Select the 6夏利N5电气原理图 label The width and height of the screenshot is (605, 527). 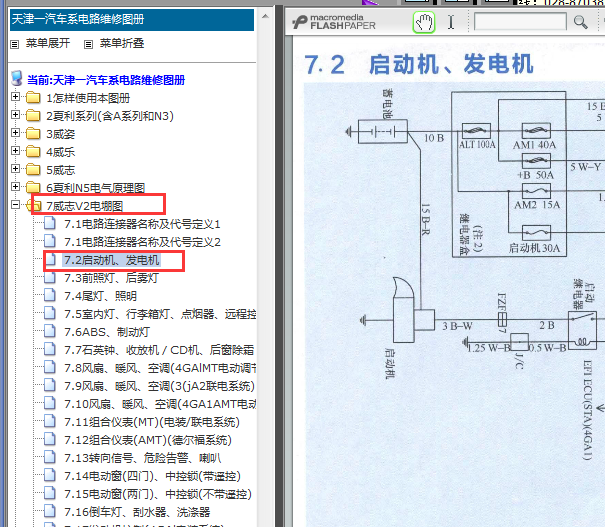pyautogui.click(x=95, y=188)
